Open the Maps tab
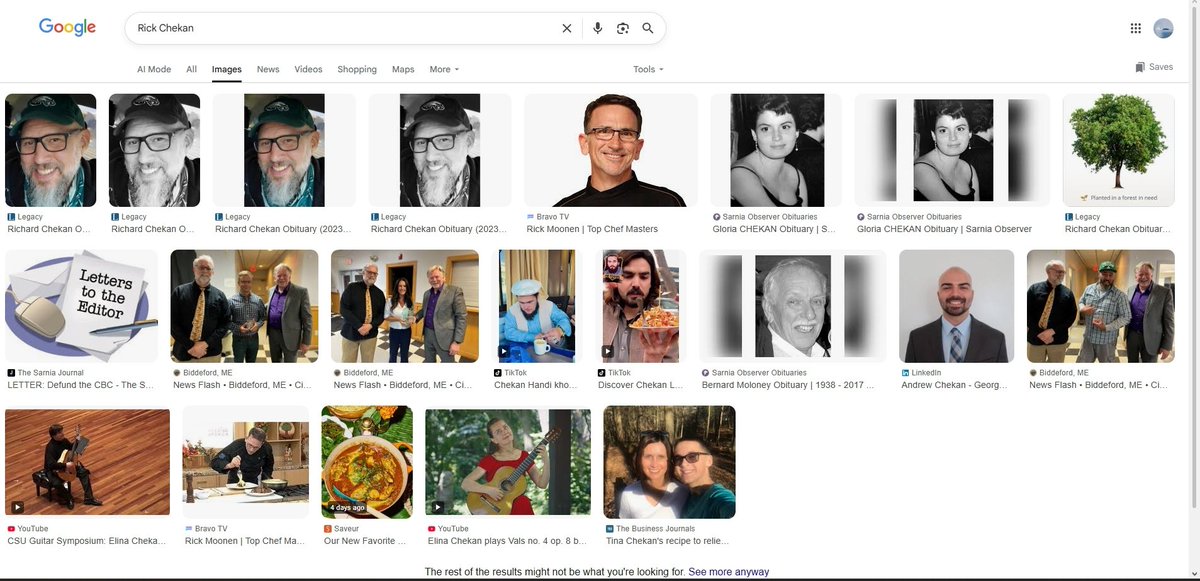 pyautogui.click(x=403, y=69)
